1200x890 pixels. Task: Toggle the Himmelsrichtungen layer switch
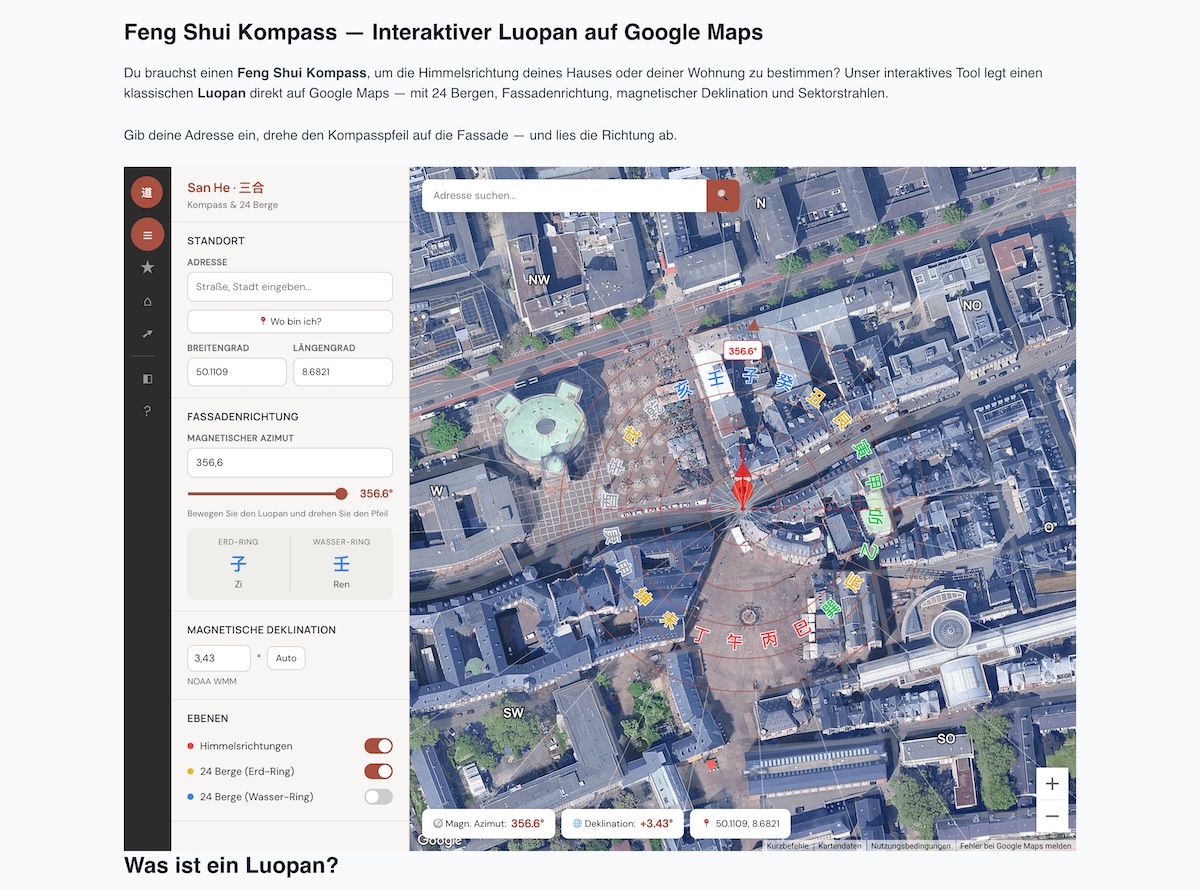pyautogui.click(x=378, y=746)
